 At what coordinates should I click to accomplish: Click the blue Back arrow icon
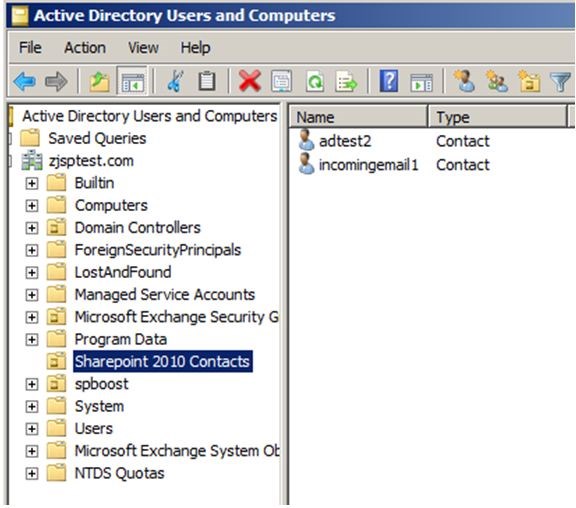point(24,81)
